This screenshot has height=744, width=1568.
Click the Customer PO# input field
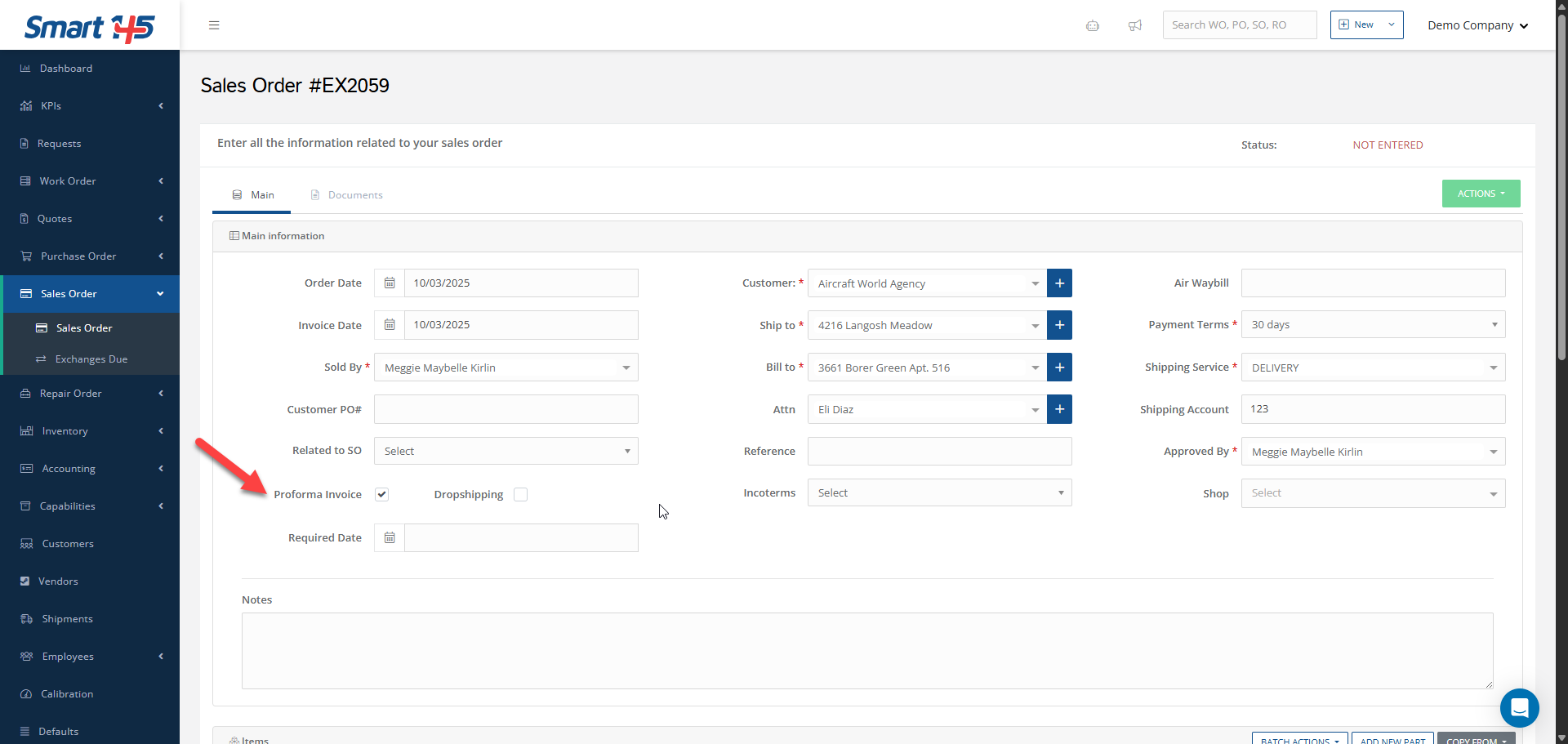506,409
